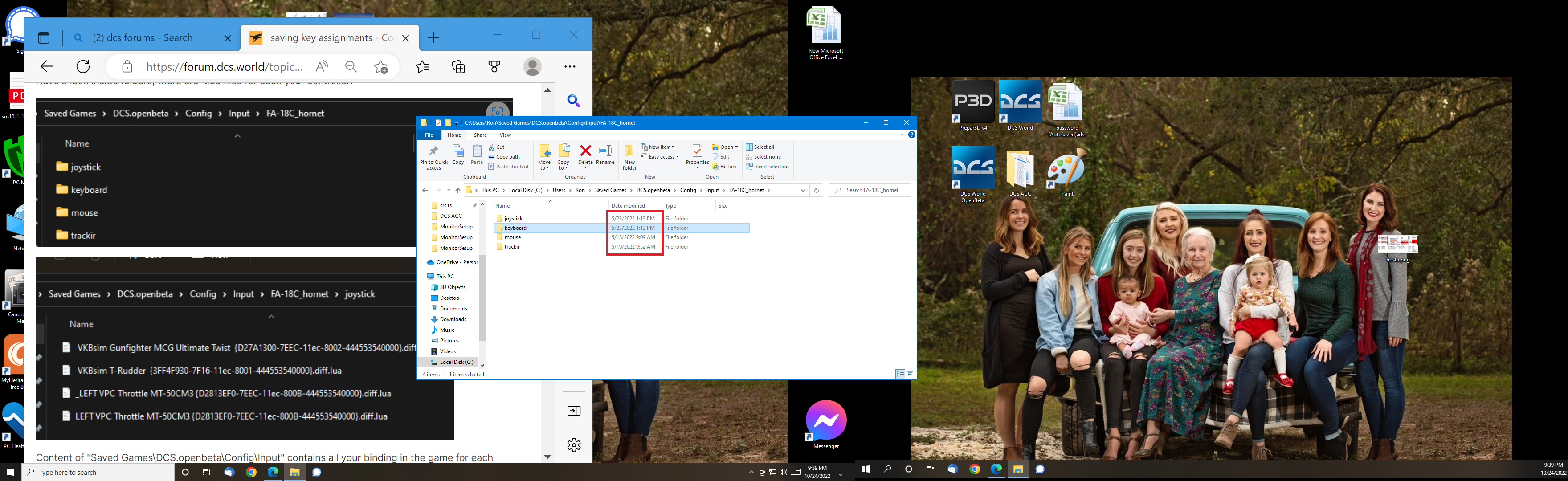1568x481 pixels.
Task: Add this page to Edge favorites
Action: pos(381,66)
